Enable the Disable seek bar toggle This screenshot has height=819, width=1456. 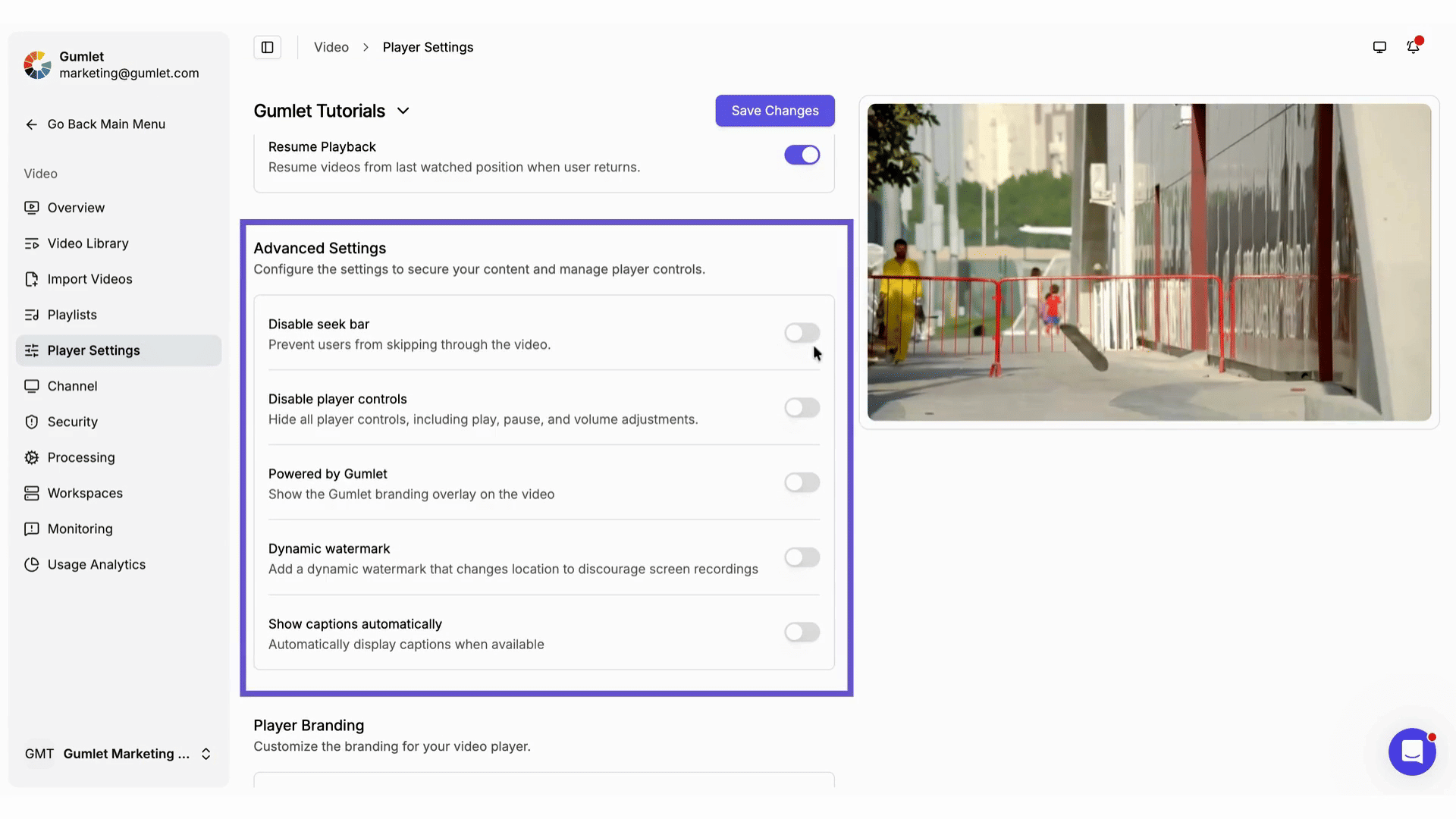(x=802, y=333)
